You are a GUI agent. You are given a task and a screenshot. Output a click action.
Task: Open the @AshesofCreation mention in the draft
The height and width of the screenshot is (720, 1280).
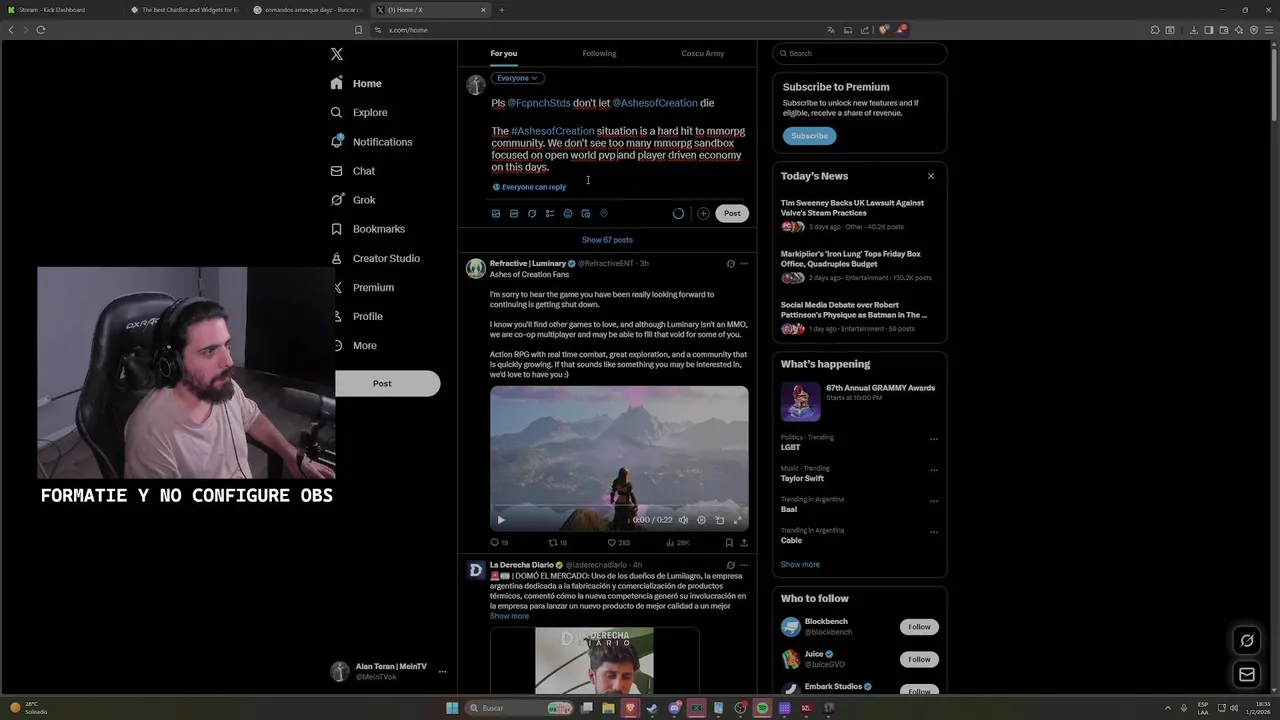tap(655, 103)
